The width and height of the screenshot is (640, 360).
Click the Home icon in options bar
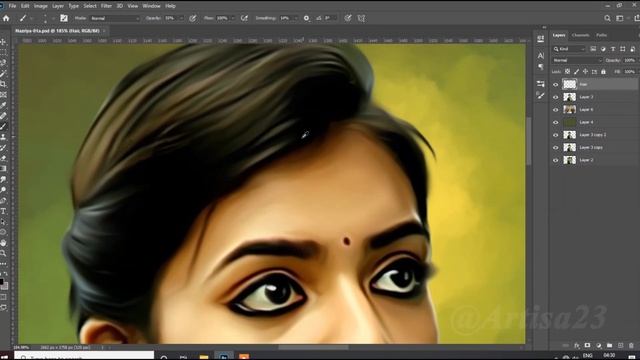[6, 18]
